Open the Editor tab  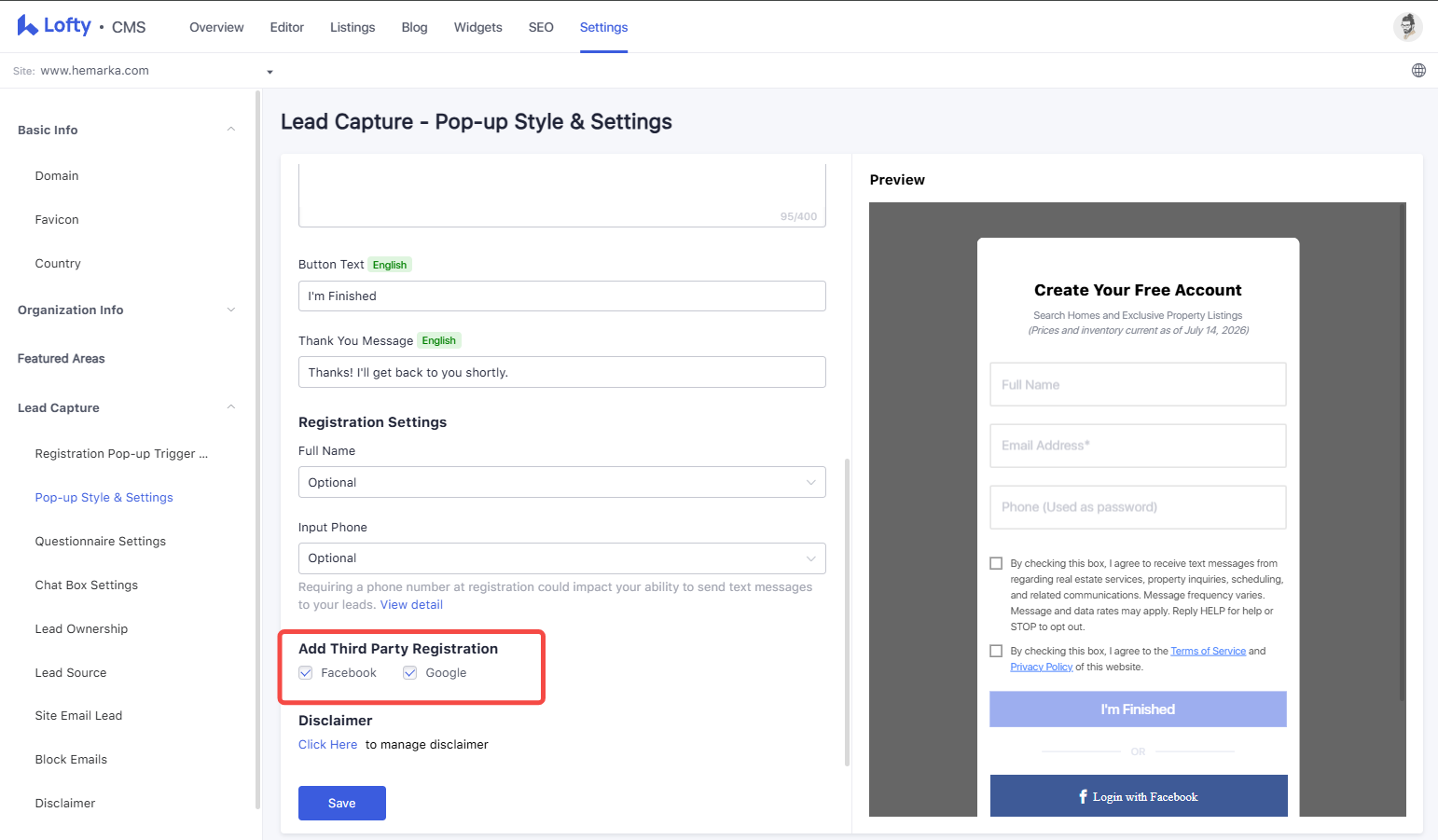[x=287, y=27]
